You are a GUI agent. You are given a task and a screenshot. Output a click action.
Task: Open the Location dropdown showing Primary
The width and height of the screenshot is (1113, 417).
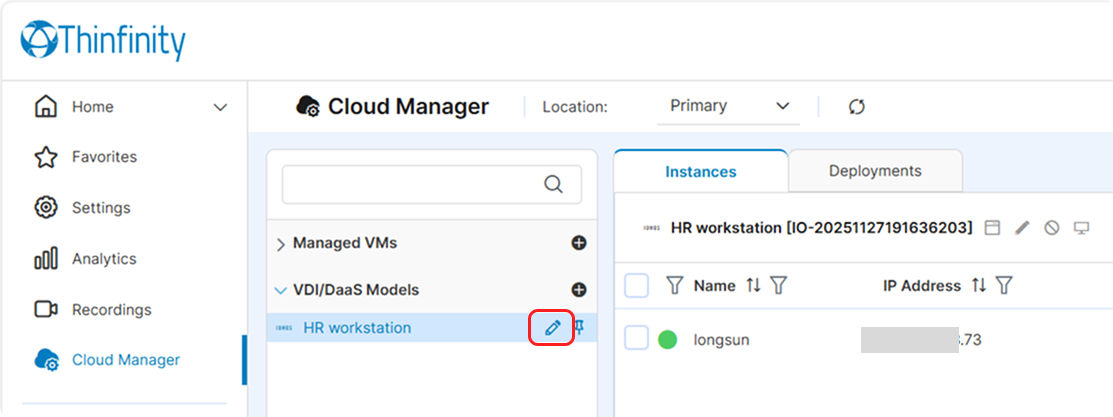[728, 106]
